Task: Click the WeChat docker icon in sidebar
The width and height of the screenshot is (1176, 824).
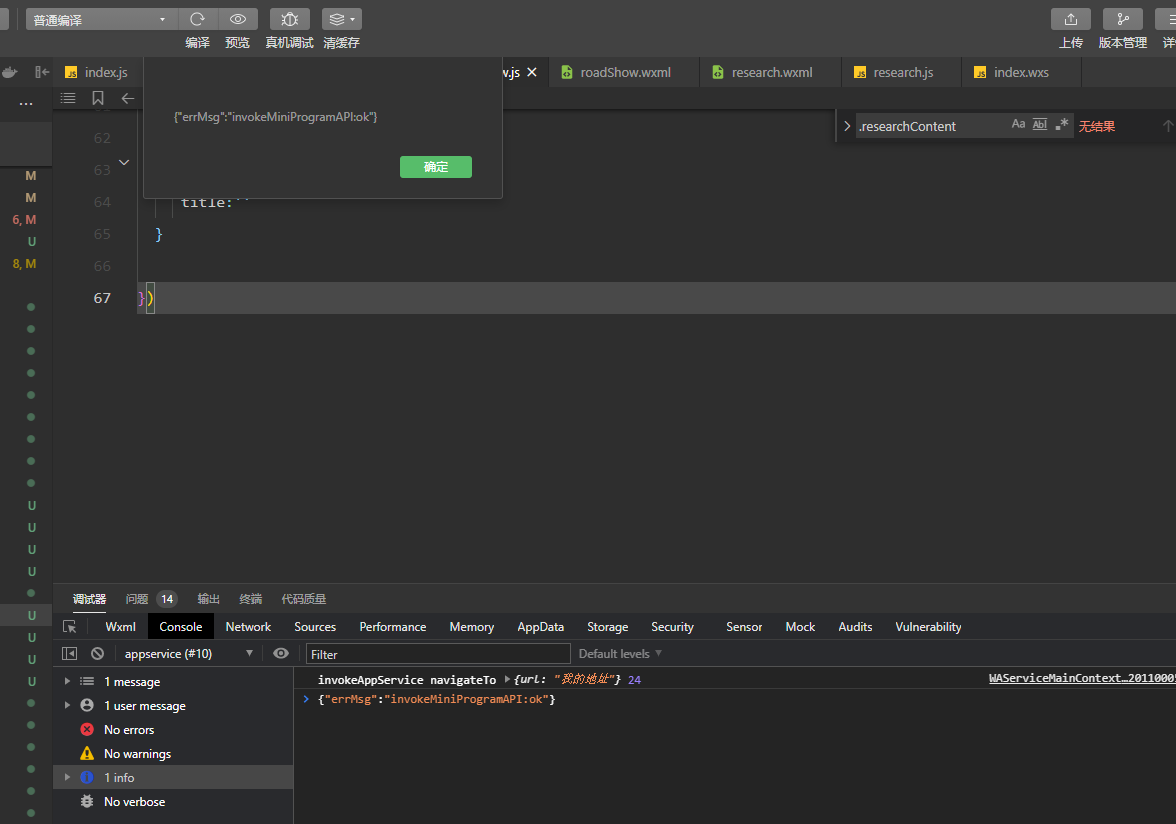Action: click(x=10, y=72)
